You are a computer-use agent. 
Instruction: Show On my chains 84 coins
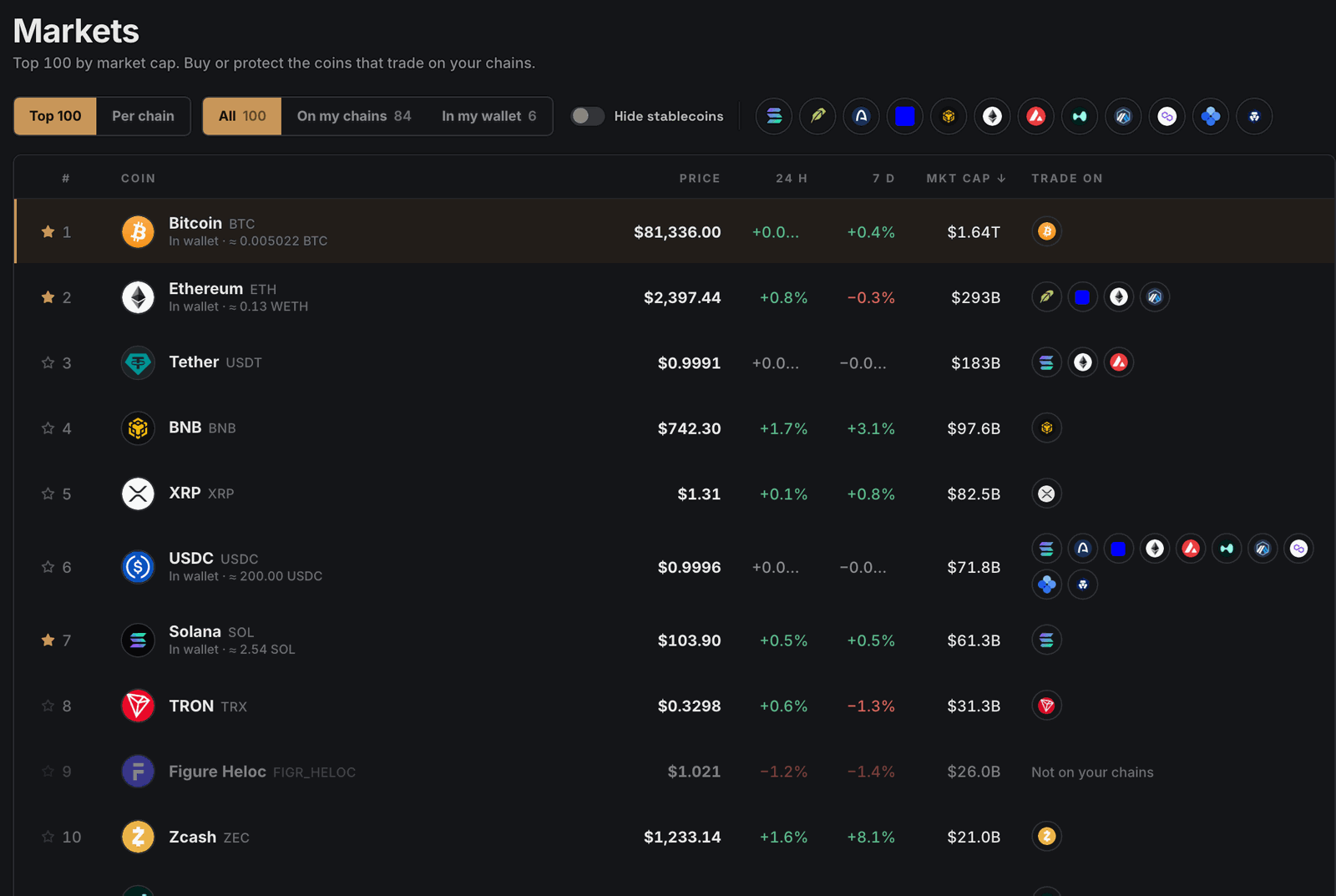pyautogui.click(x=354, y=116)
